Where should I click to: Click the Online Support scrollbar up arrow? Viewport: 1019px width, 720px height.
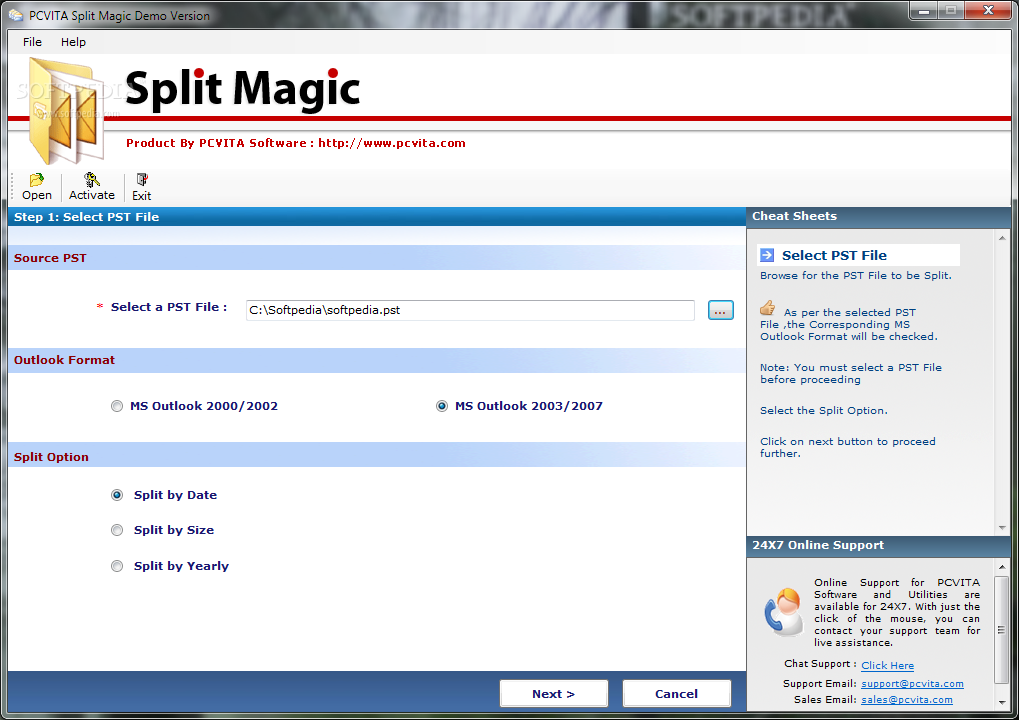1002,567
